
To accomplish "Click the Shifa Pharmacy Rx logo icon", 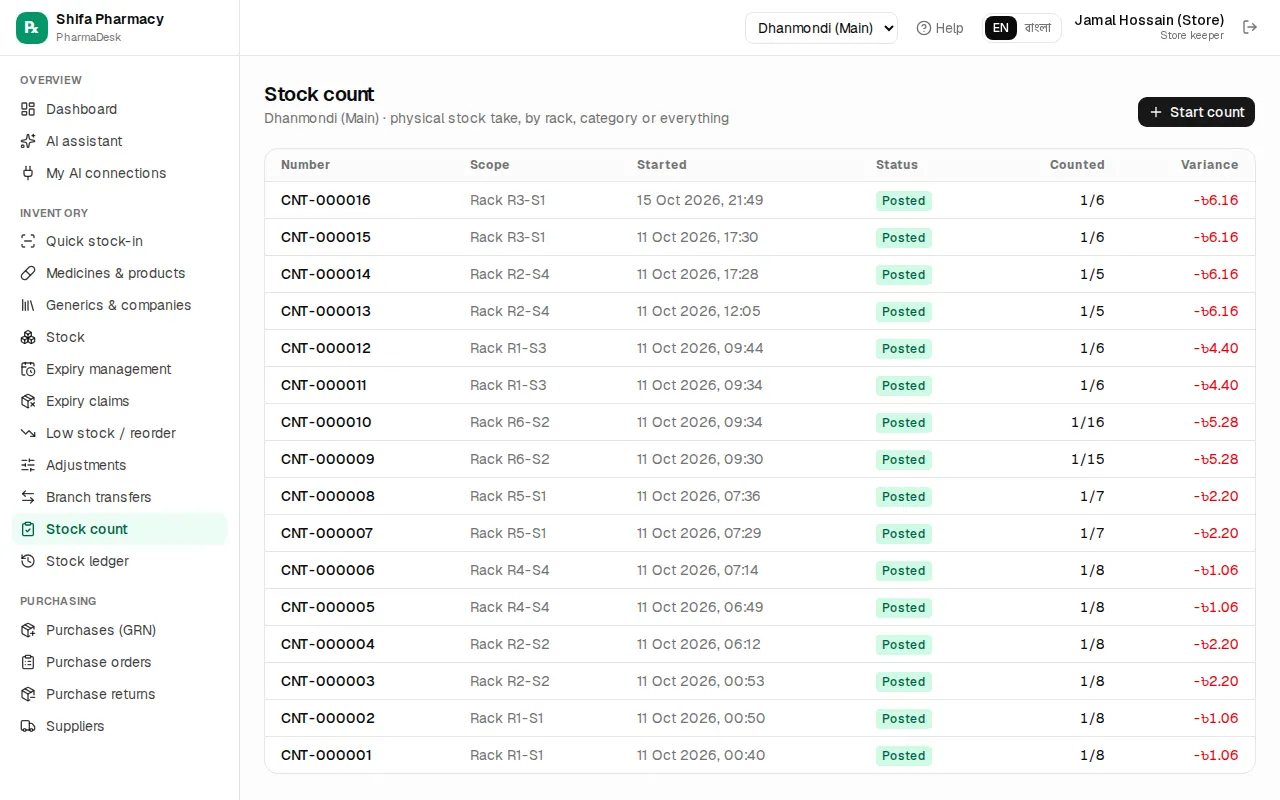I will 32,28.
